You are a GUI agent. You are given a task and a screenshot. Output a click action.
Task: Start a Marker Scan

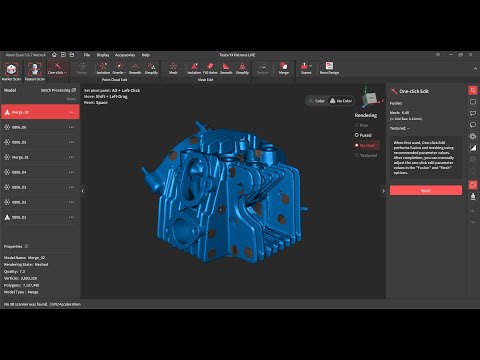(x=11, y=71)
